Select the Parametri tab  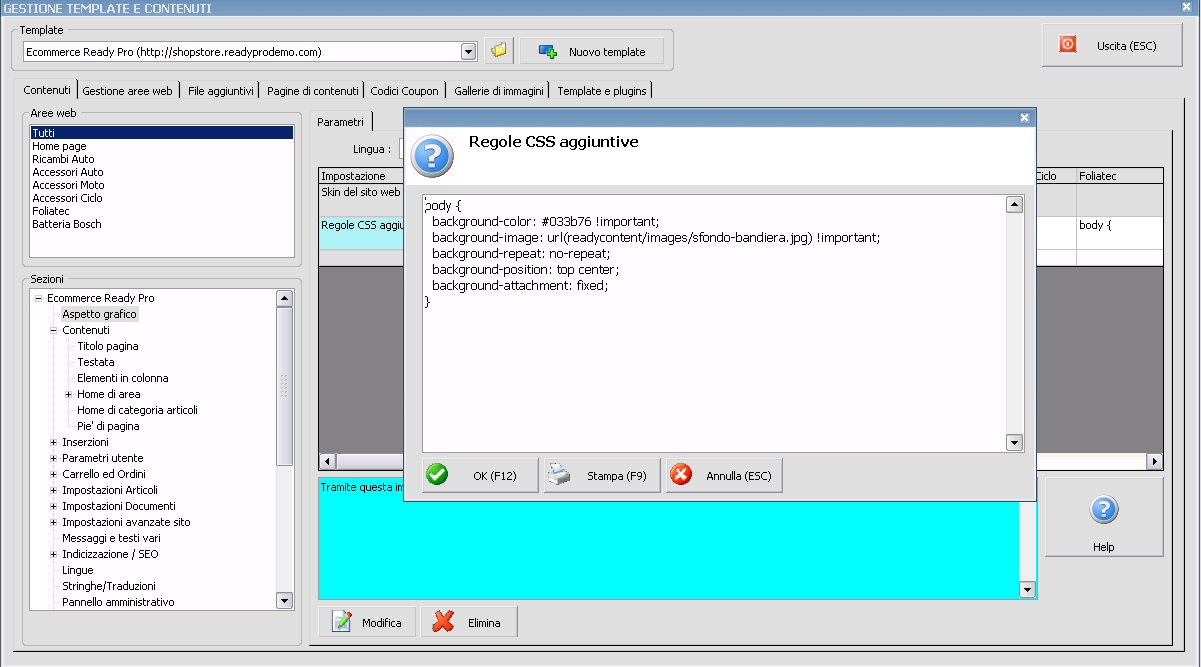(340, 121)
